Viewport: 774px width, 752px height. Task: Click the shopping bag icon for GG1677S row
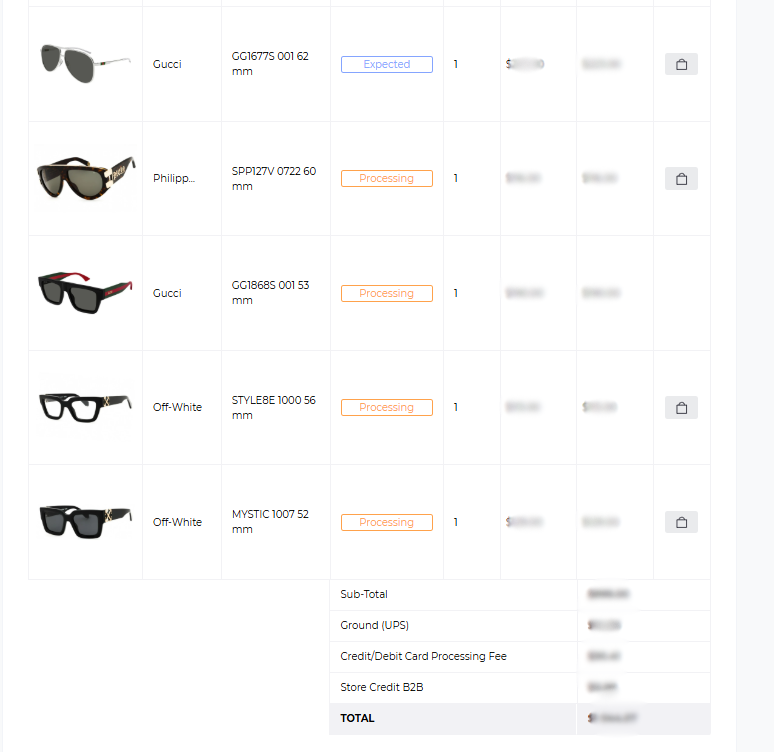(x=681, y=64)
